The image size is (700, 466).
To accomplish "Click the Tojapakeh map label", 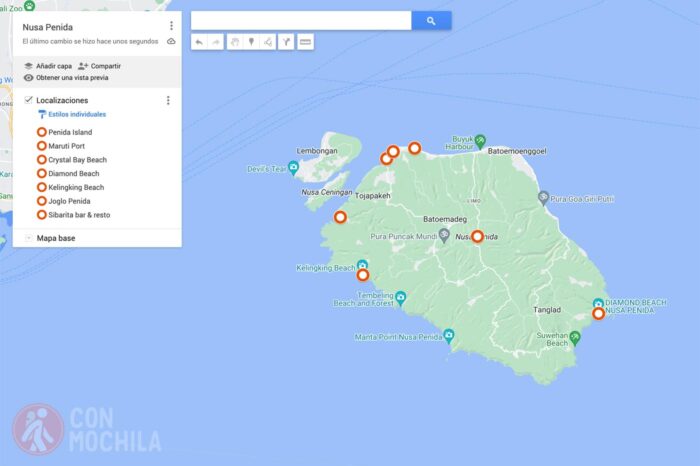I will coord(373,196).
